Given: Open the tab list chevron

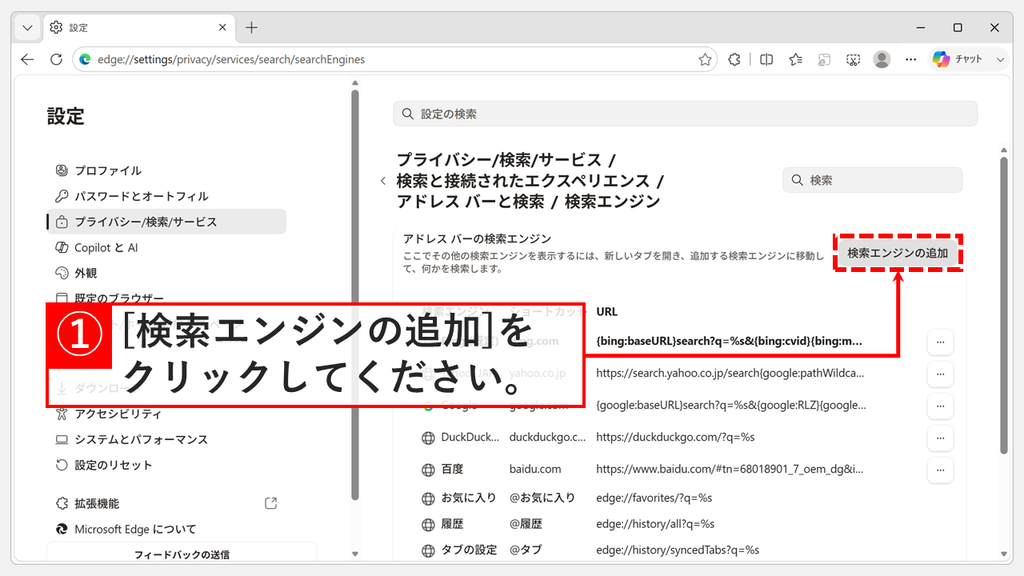Looking at the screenshot, I should point(27,27).
